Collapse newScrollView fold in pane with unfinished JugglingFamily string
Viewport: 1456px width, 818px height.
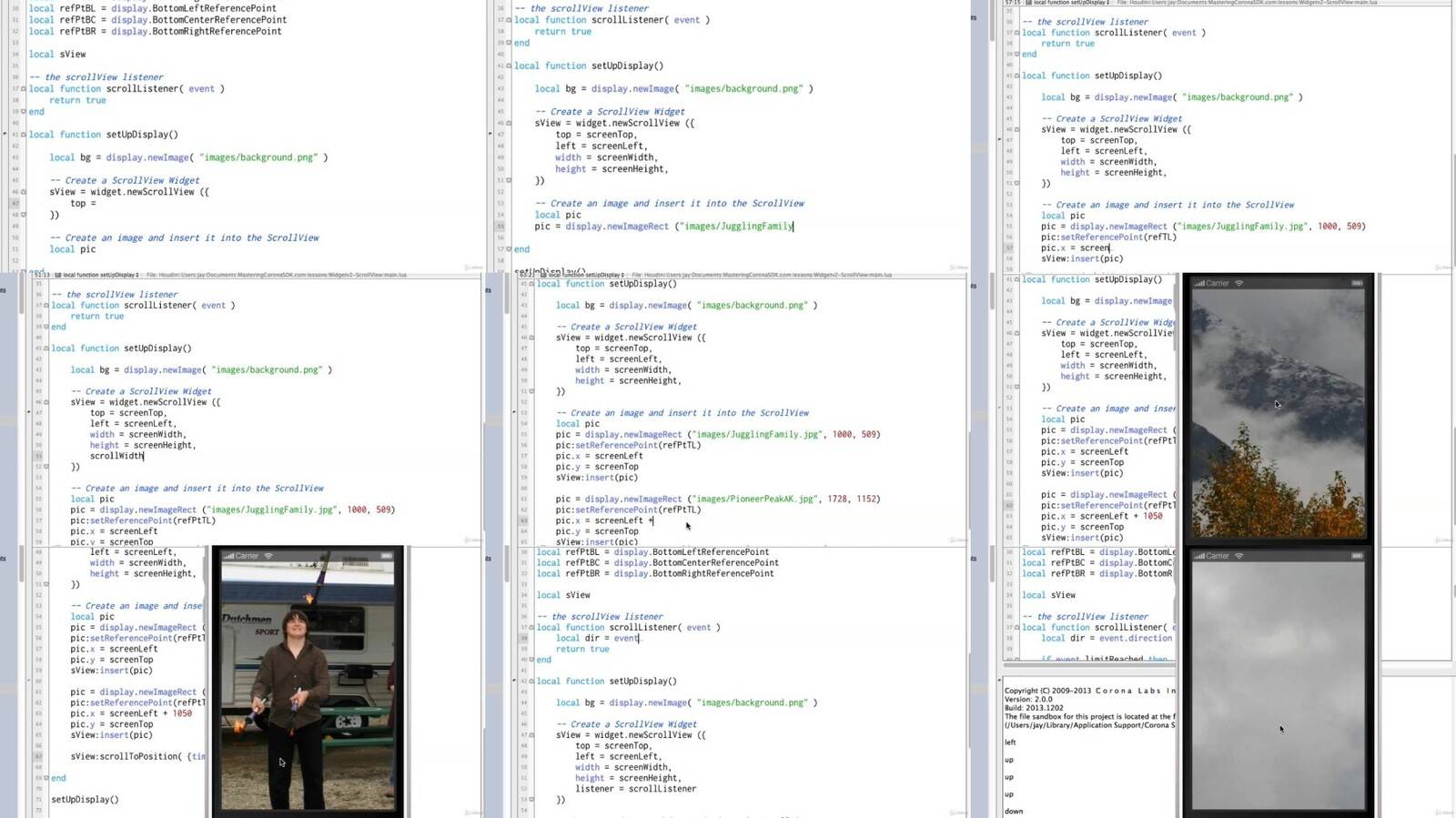point(509,123)
